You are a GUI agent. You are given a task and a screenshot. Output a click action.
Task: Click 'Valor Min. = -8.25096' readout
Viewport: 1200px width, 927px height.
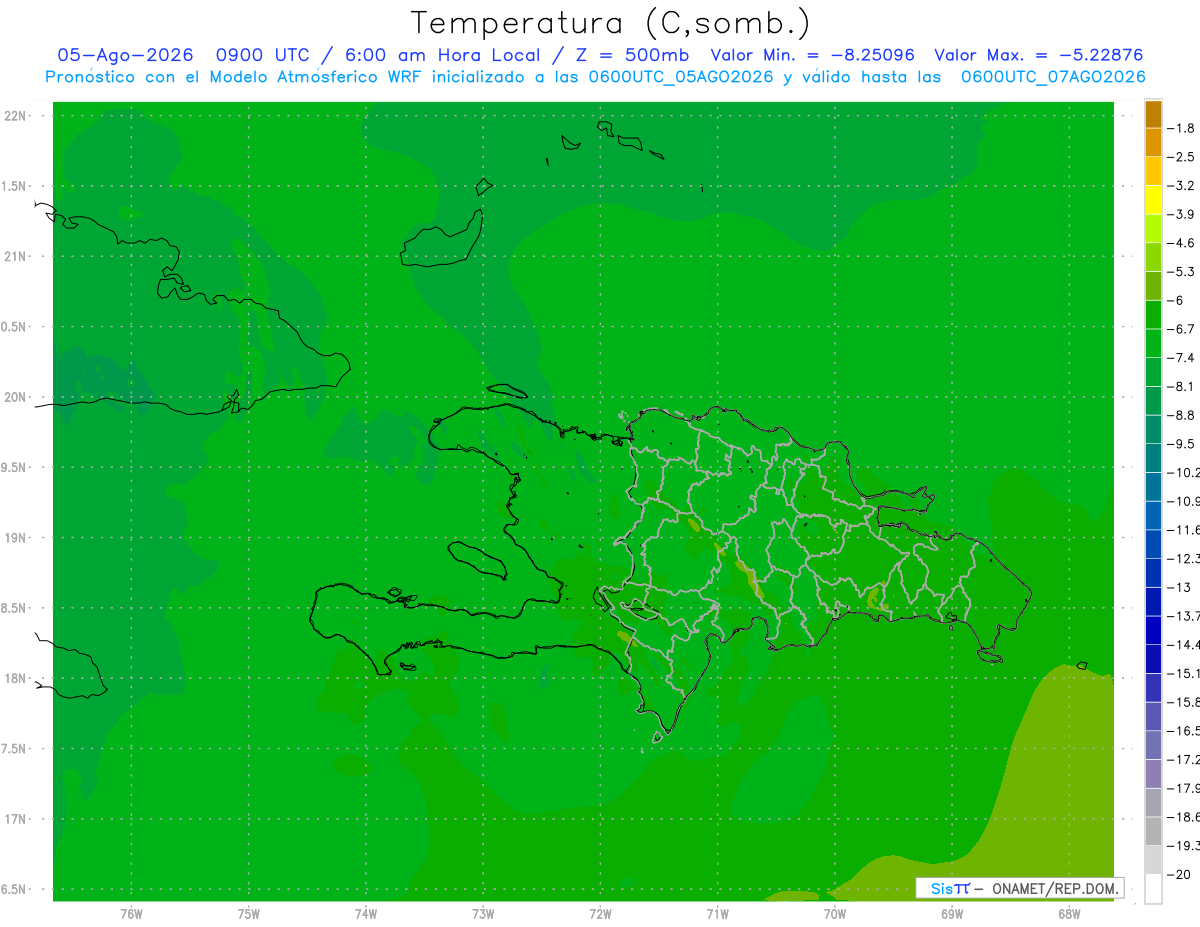812,55
